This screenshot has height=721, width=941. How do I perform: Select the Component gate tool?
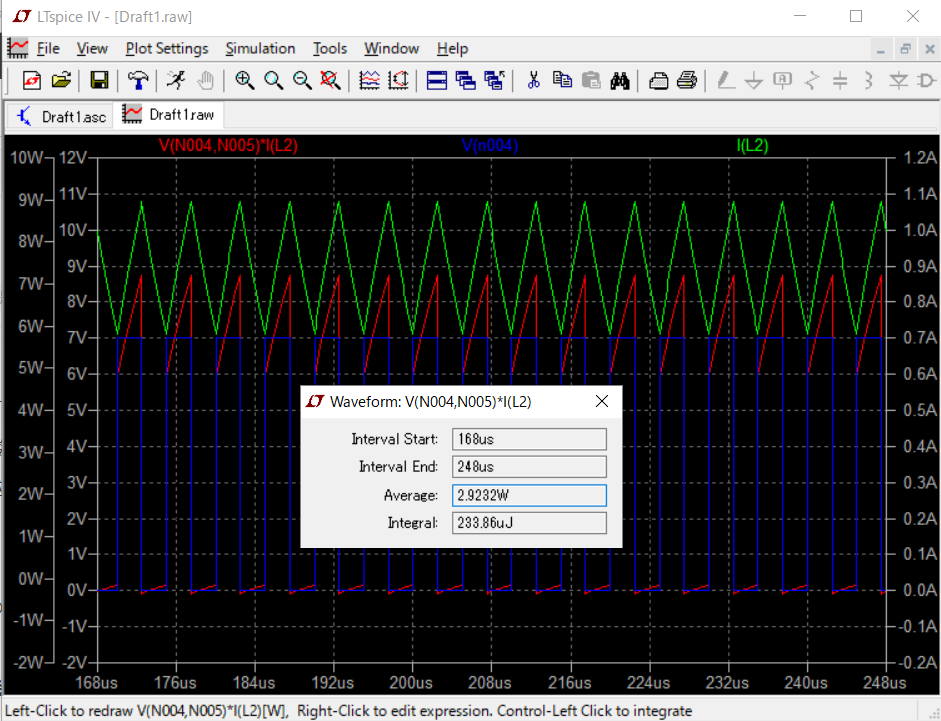click(927, 80)
